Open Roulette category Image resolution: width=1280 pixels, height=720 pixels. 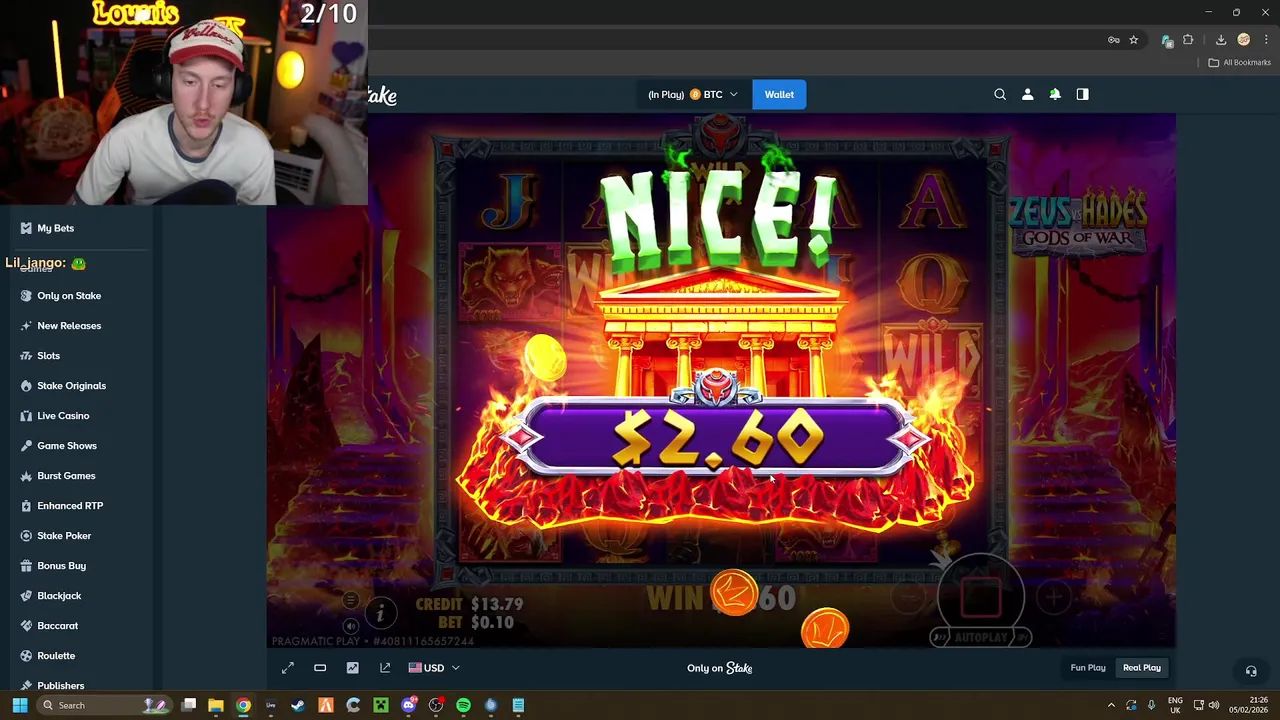(56, 656)
